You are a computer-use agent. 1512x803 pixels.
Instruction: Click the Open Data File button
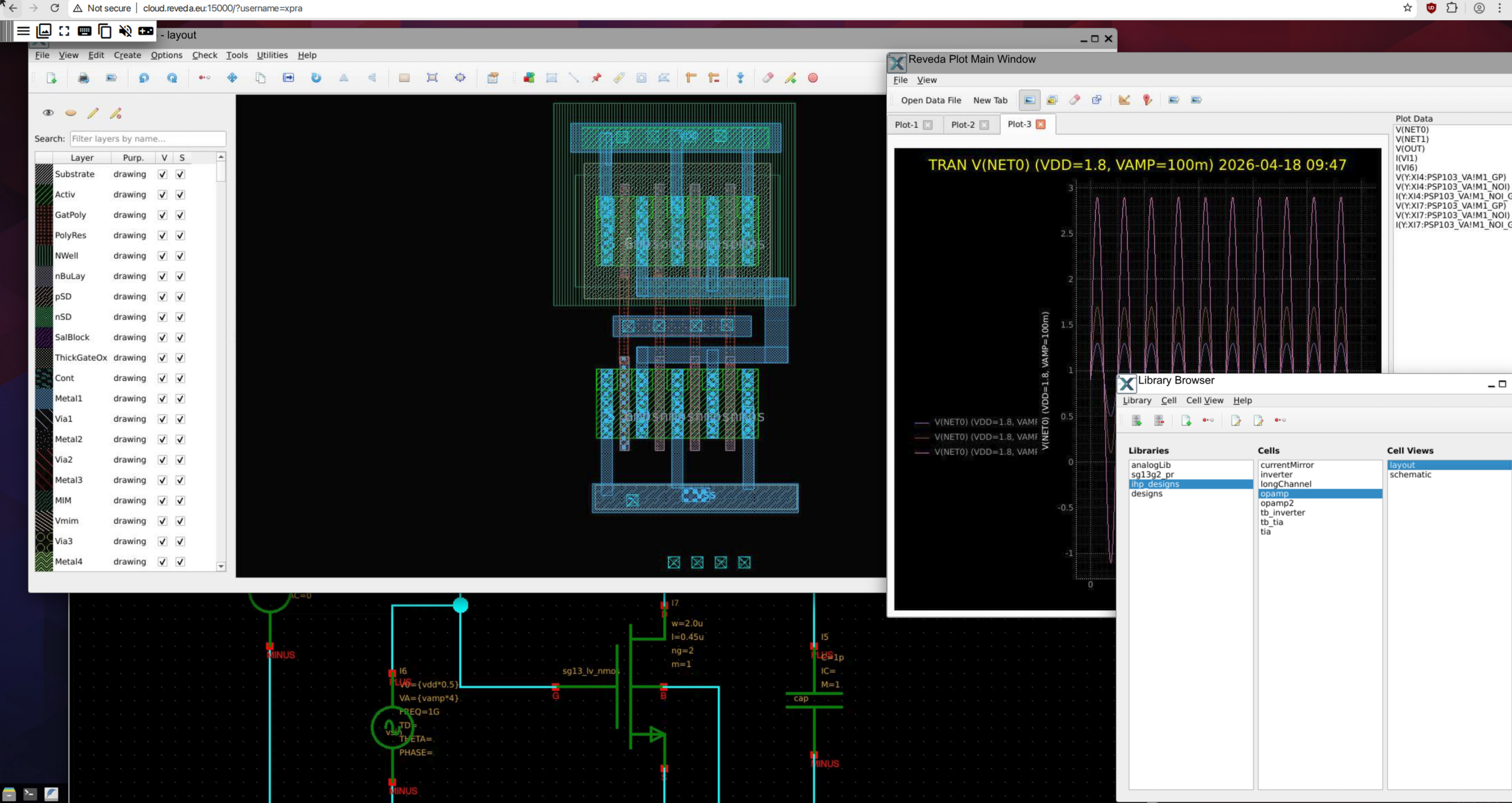coord(931,101)
